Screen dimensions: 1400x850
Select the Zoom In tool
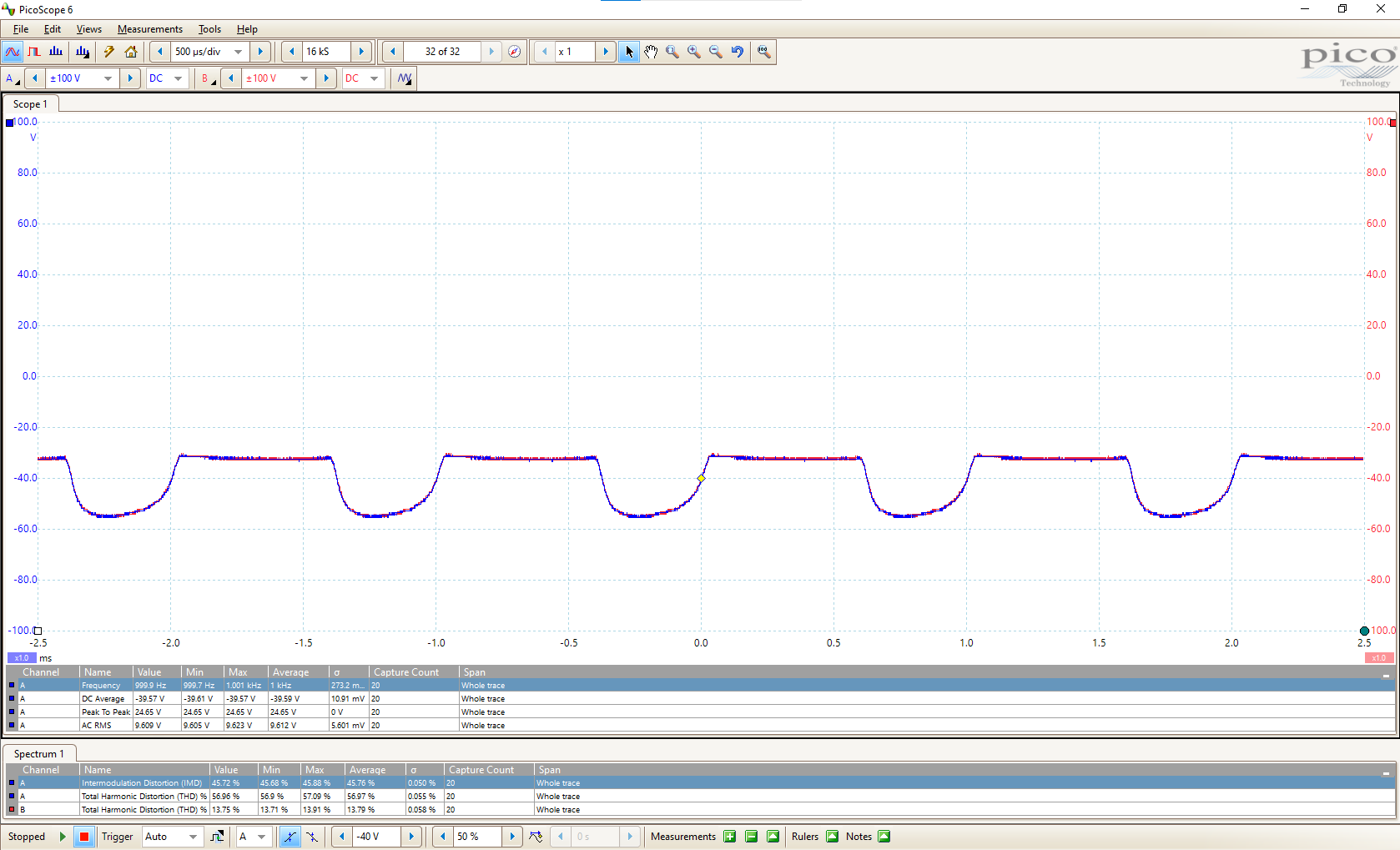coord(694,52)
